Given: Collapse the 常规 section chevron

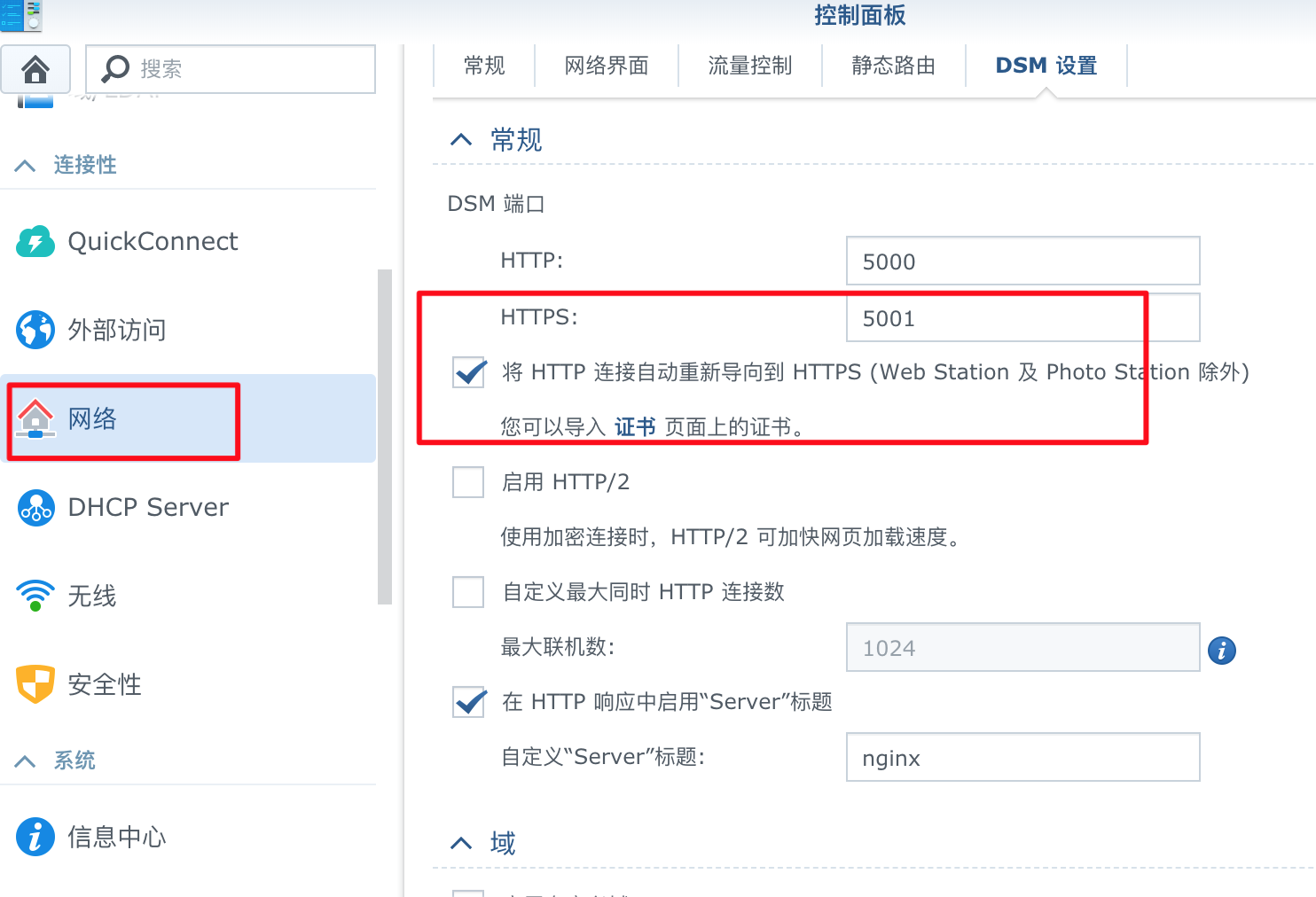Looking at the screenshot, I should pyautogui.click(x=461, y=140).
